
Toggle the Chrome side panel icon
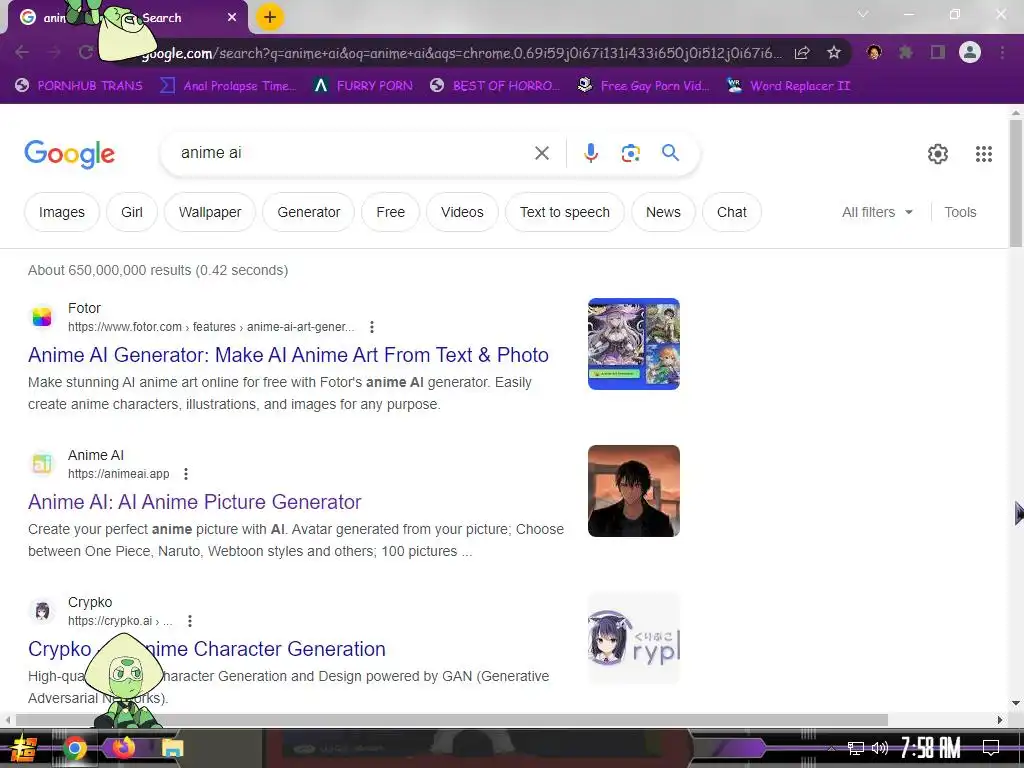point(938,52)
